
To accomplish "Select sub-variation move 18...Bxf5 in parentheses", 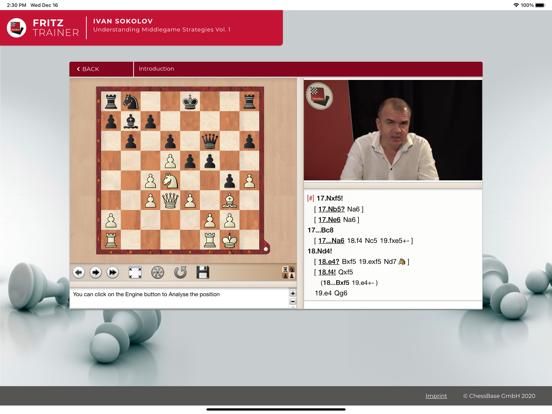I will point(335,283).
